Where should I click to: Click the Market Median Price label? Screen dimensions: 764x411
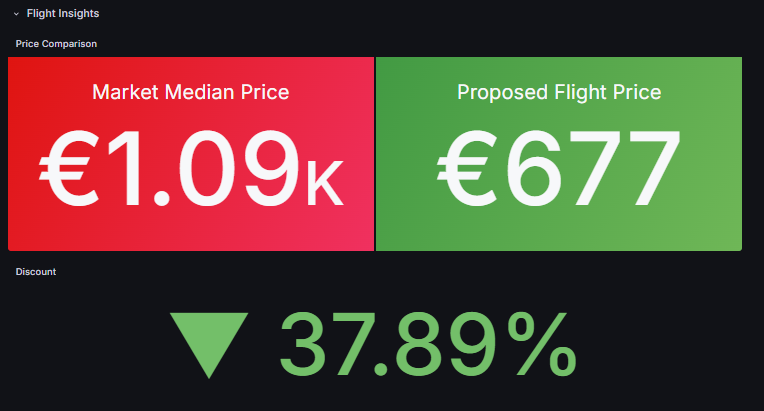click(190, 92)
